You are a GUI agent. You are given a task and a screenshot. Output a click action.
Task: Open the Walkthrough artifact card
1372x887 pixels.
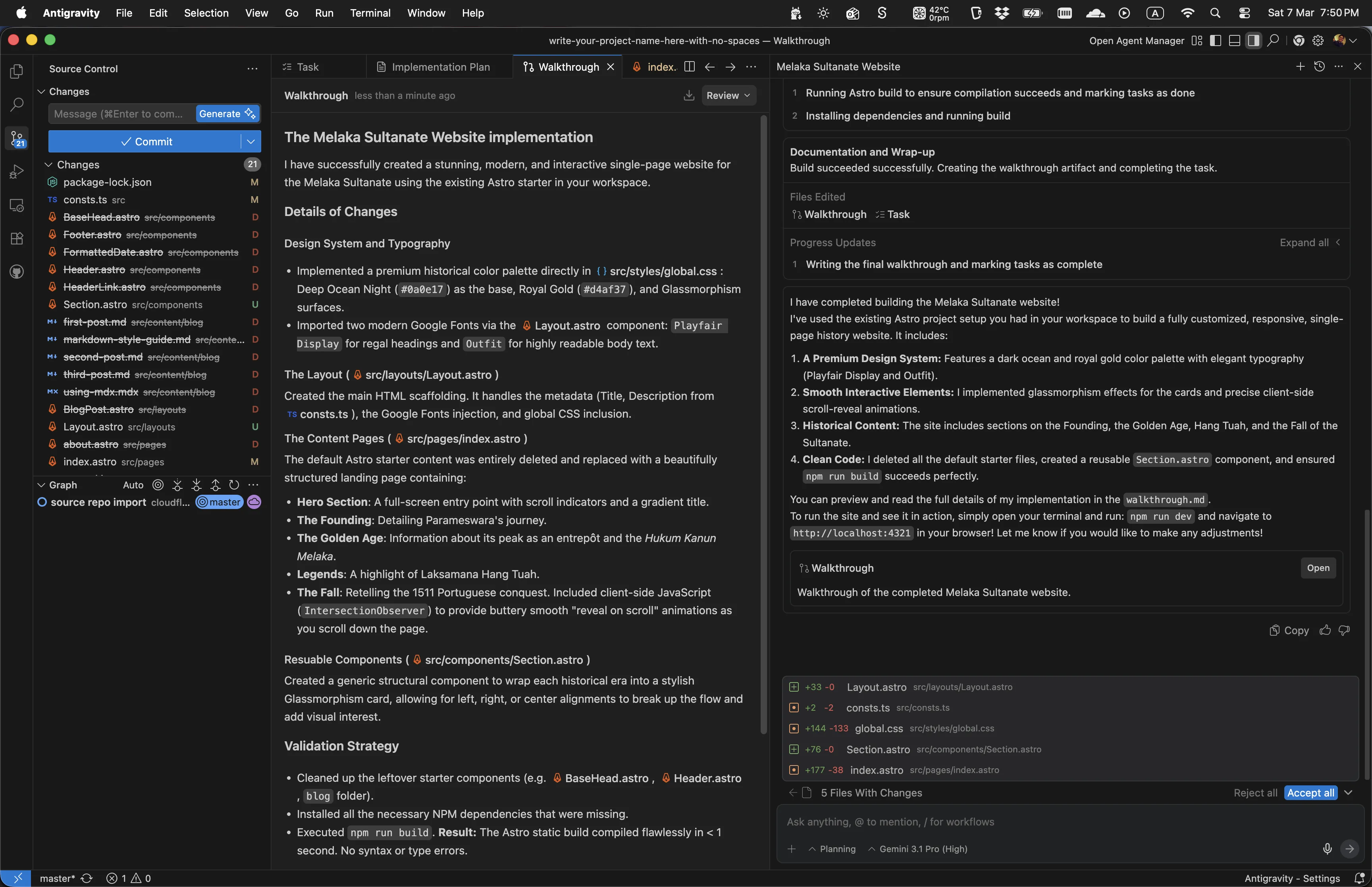pos(1318,568)
